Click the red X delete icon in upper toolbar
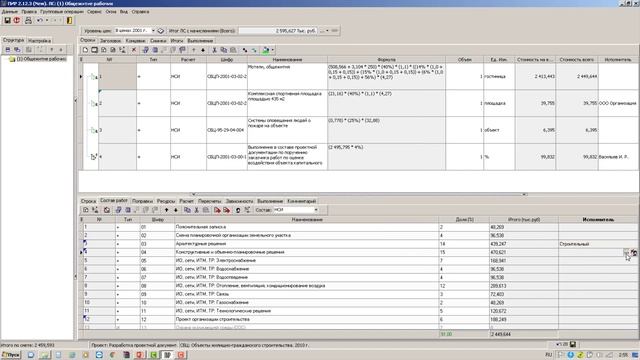The width and height of the screenshot is (640, 360). 133,50
